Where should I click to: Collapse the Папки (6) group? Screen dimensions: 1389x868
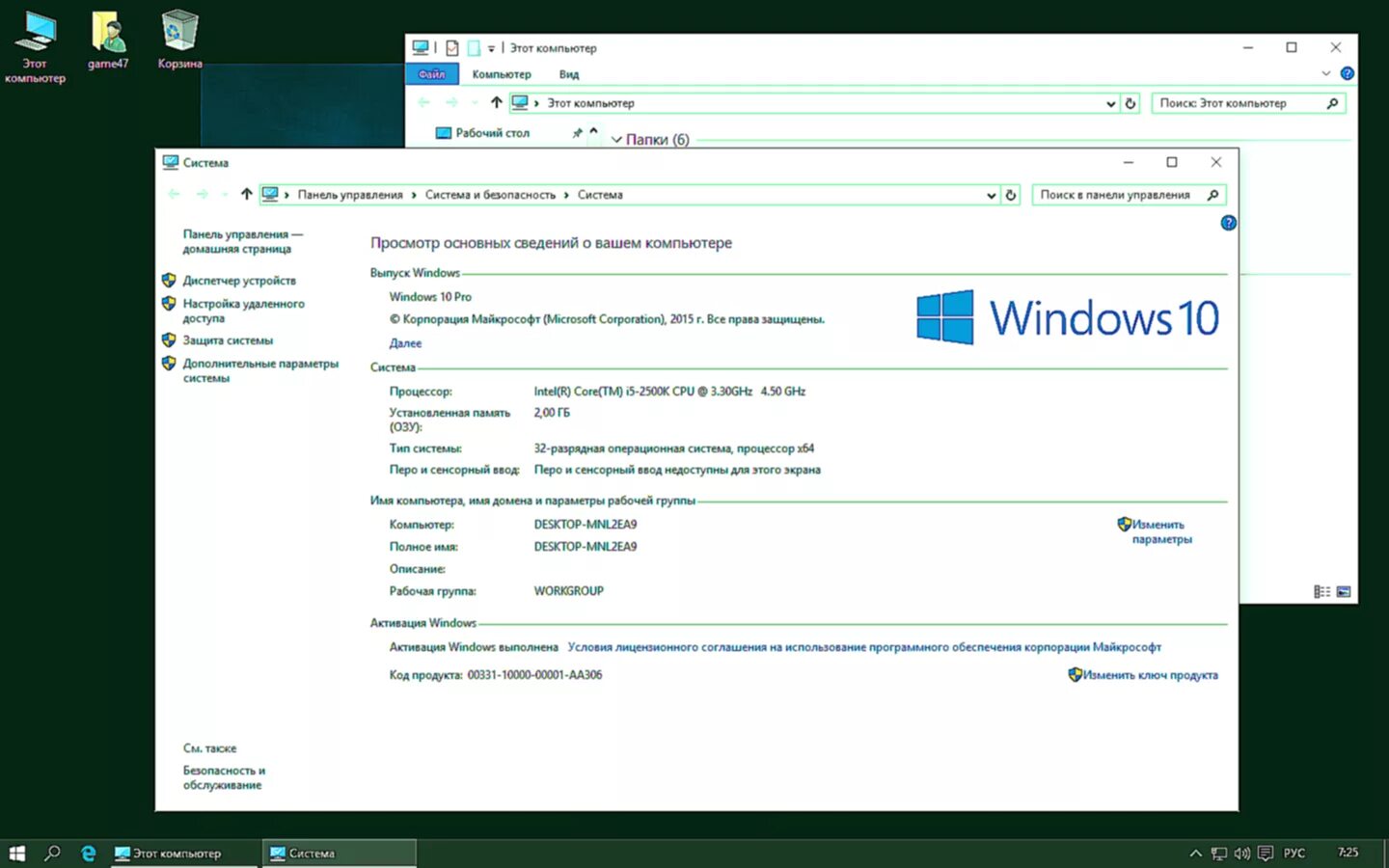616,140
